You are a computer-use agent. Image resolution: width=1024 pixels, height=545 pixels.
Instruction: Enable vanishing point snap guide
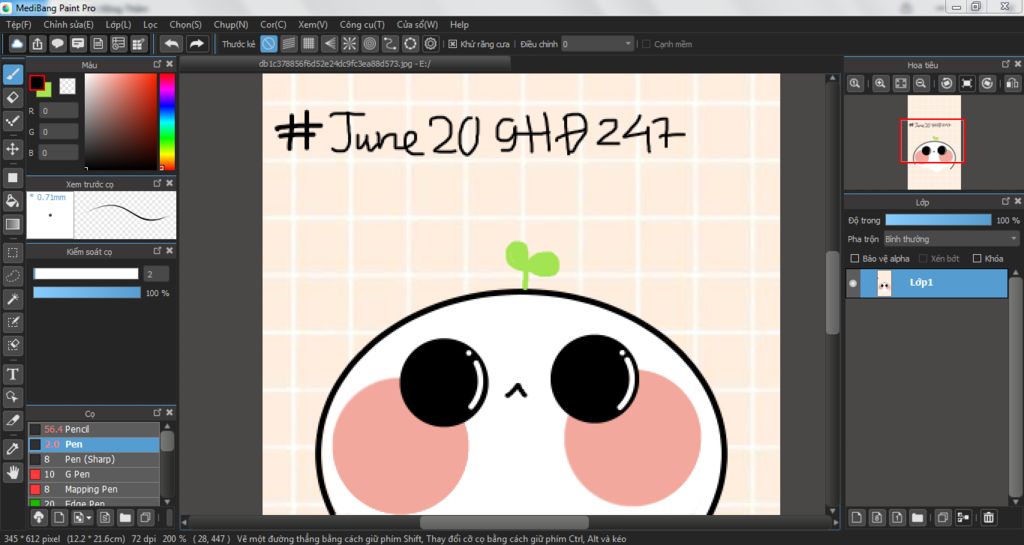(x=329, y=44)
